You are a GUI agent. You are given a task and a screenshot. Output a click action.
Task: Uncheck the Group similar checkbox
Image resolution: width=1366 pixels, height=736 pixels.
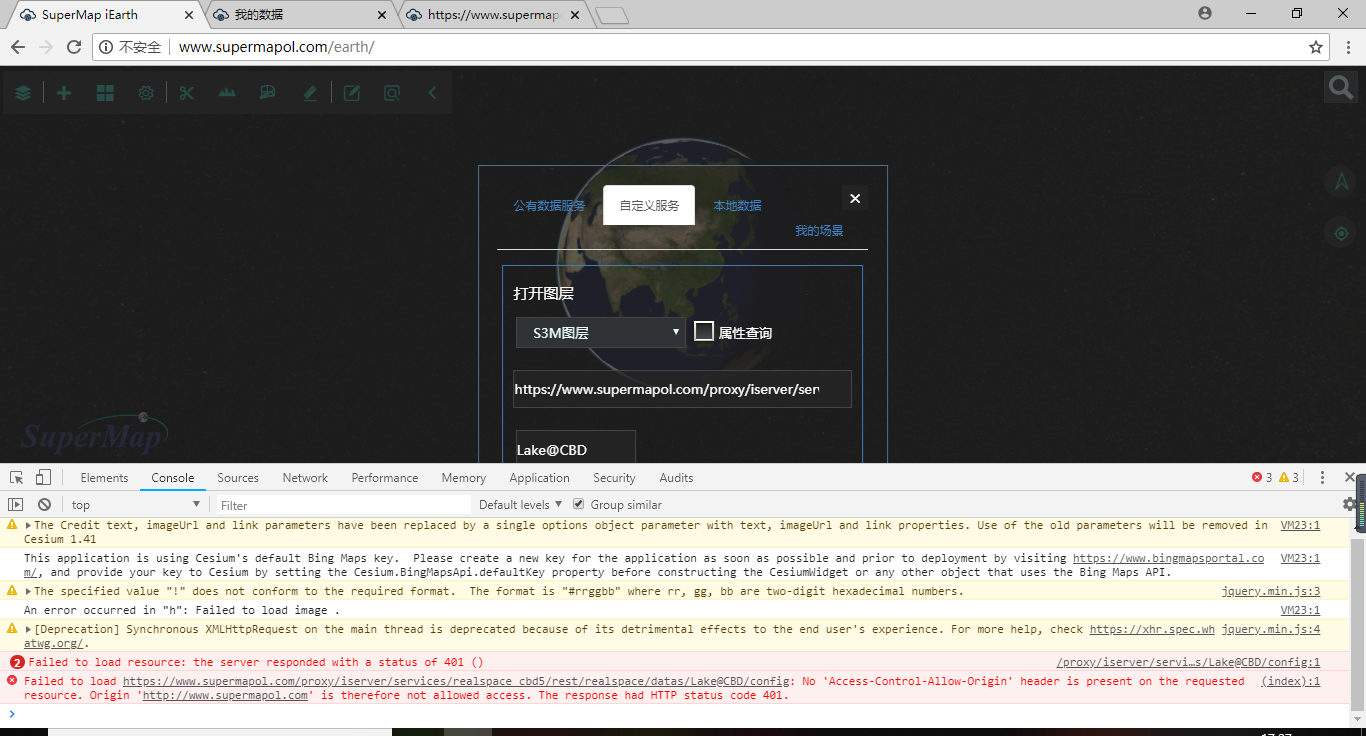coord(578,504)
